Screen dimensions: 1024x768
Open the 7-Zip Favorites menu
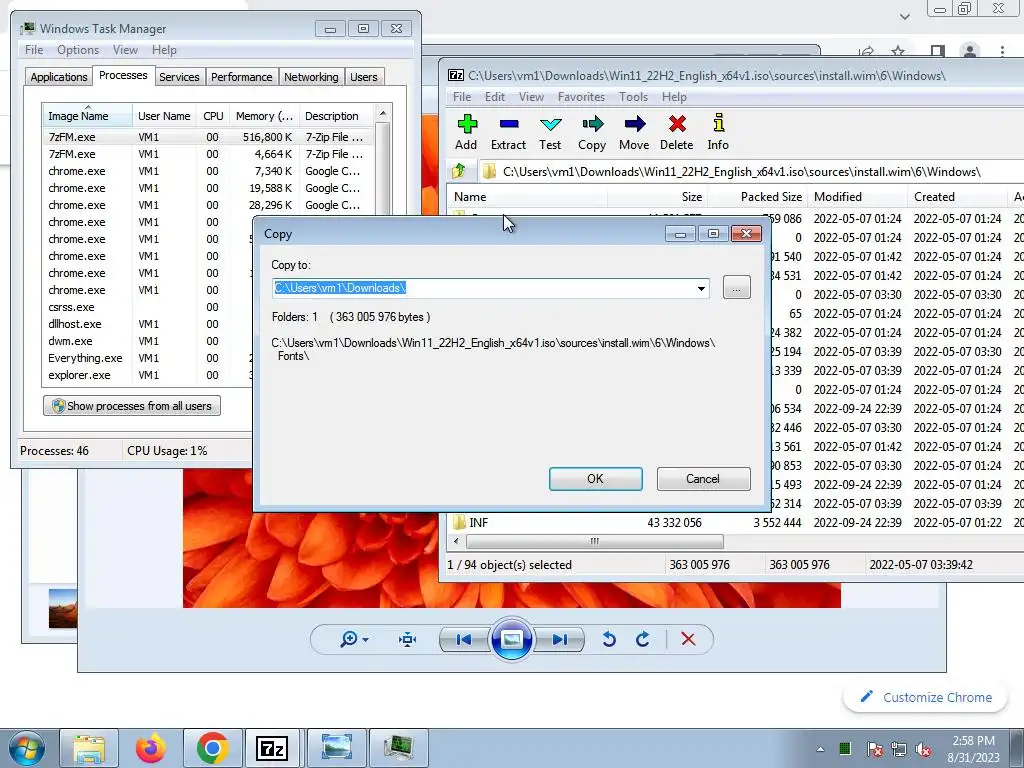[581, 97]
